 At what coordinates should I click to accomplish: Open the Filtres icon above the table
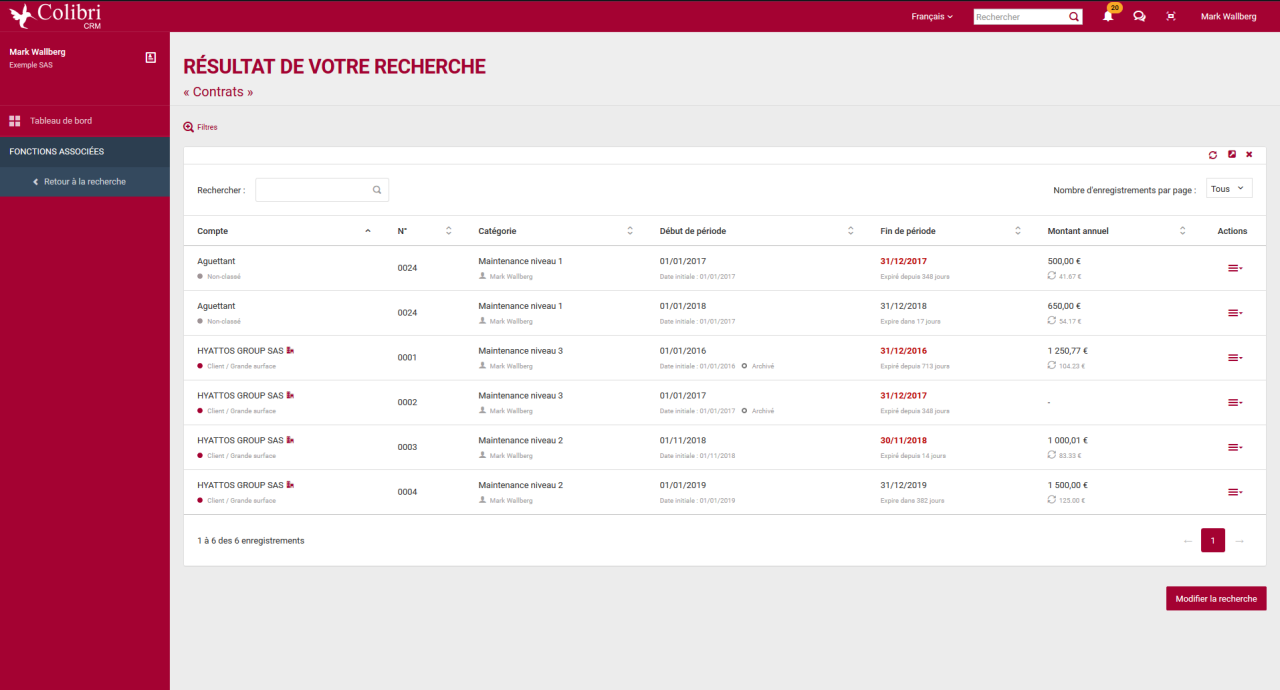(x=187, y=127)
